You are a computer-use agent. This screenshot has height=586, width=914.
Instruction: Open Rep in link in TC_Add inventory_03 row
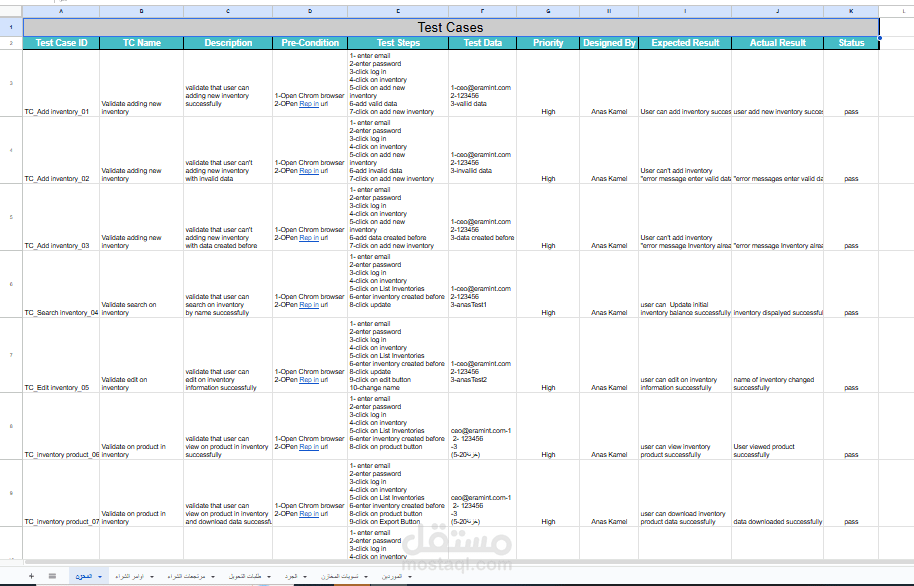[309, 238]
